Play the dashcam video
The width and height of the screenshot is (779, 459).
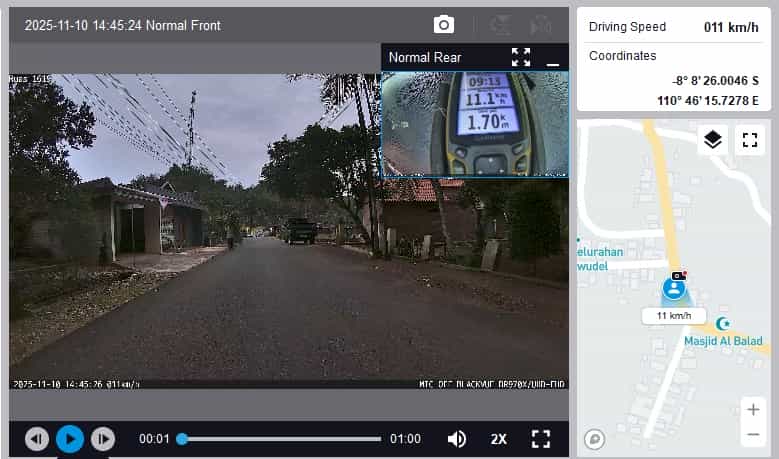(70, 438)
